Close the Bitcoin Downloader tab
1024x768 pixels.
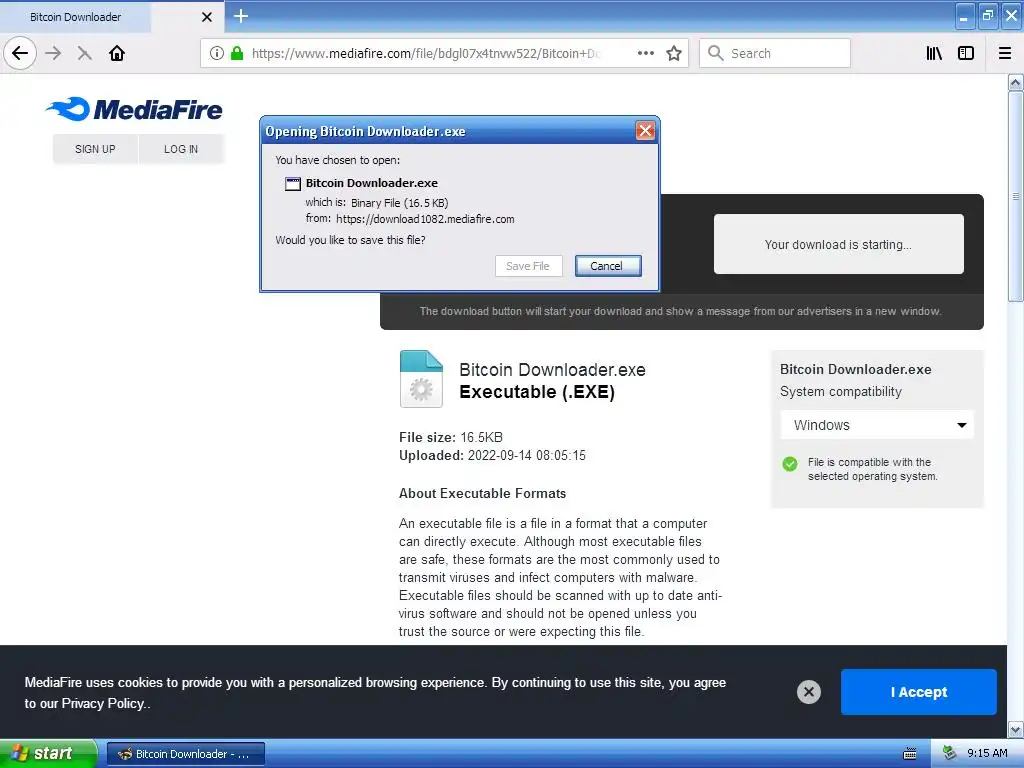tap(206, 17)
